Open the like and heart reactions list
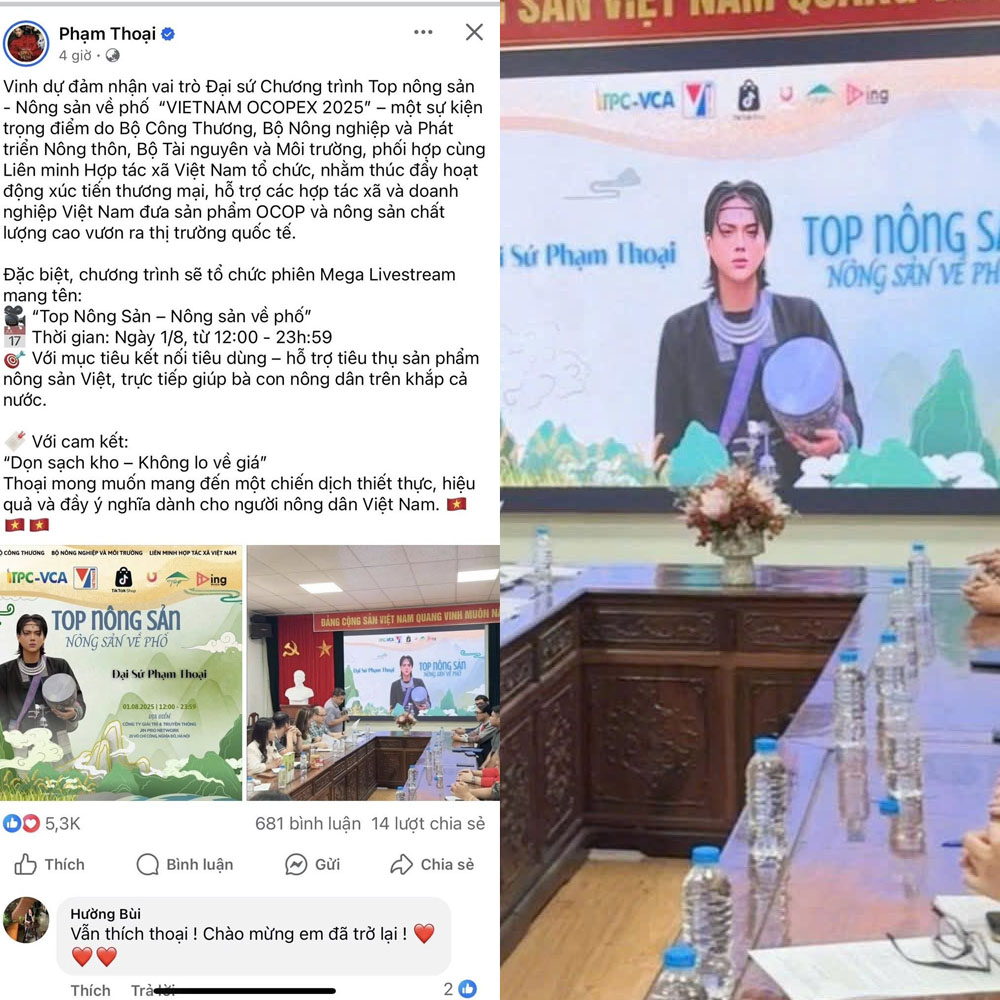The width and height of the screenshot is (1000, 1000). 21,823
